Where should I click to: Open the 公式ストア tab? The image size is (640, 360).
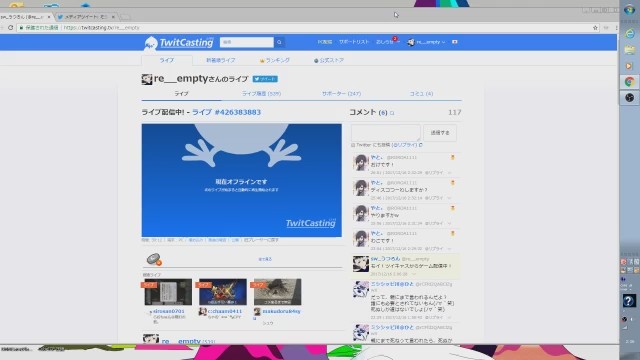click(x=329, y=60)
